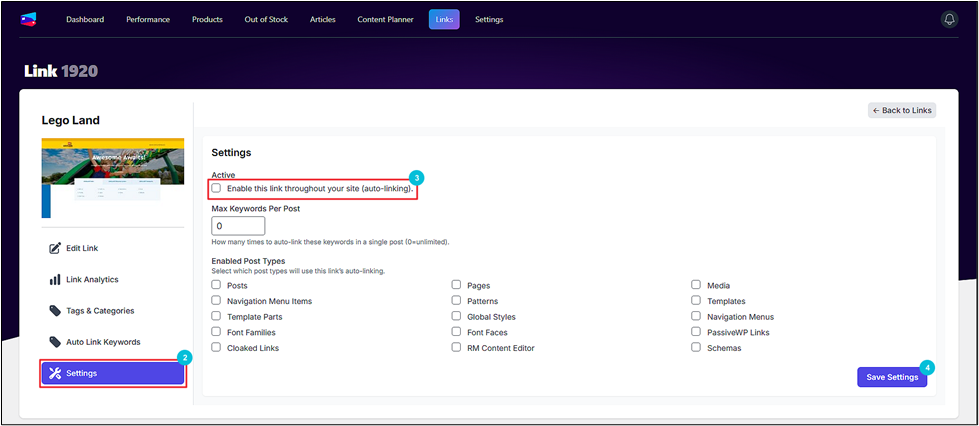Open the Lego Land site thumbnail
979x426 pixels.
point(113,177)
